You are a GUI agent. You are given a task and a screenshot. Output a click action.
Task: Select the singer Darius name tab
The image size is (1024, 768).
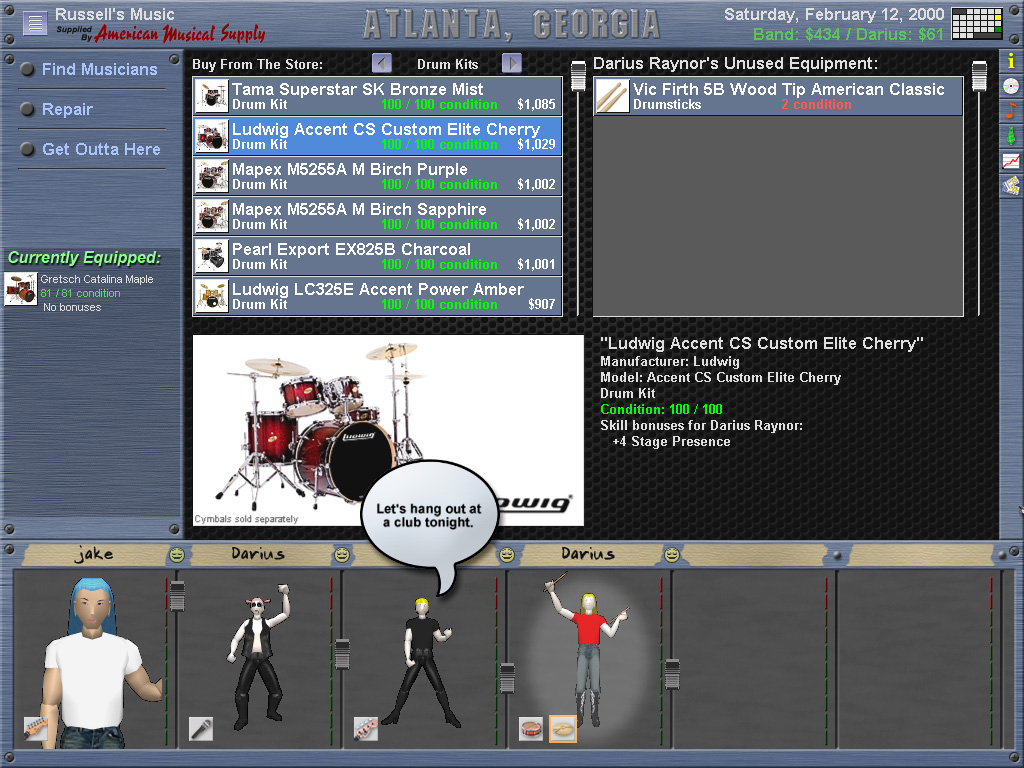pos(259,554)
